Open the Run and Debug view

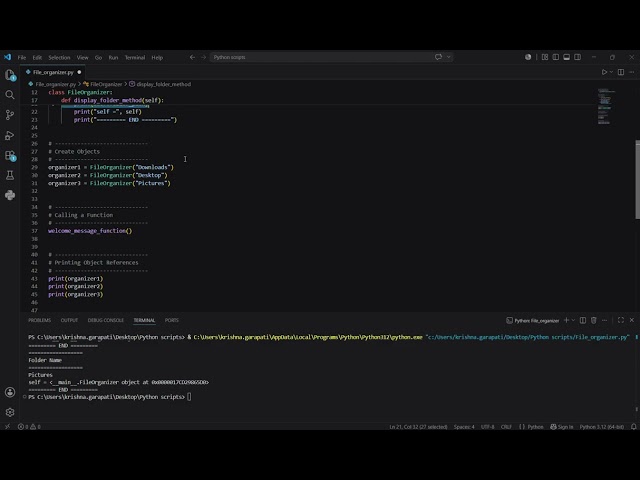point(10,135)
